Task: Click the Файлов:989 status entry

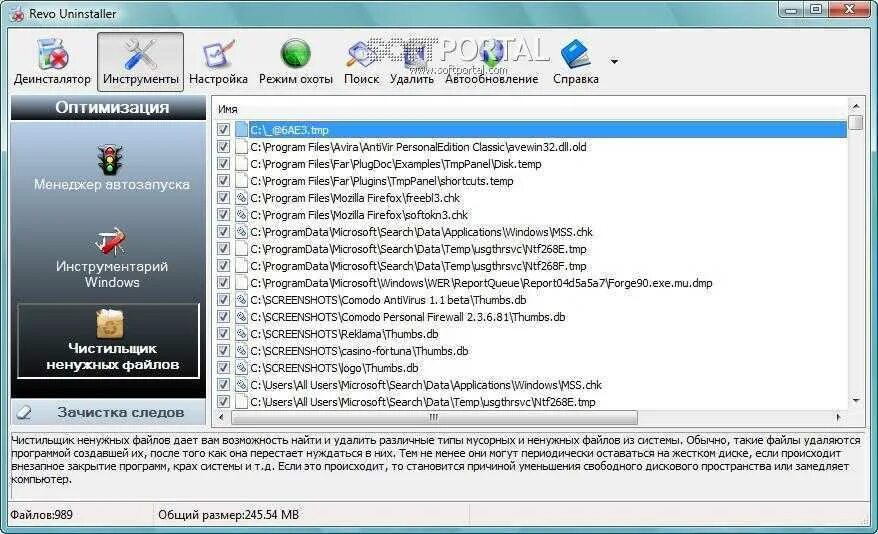Action: (41, 514)
